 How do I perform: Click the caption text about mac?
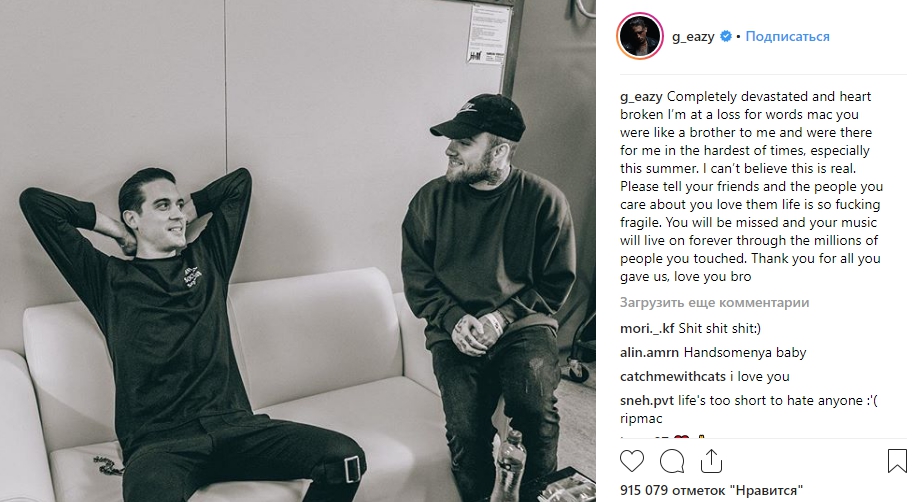point(751,186)
